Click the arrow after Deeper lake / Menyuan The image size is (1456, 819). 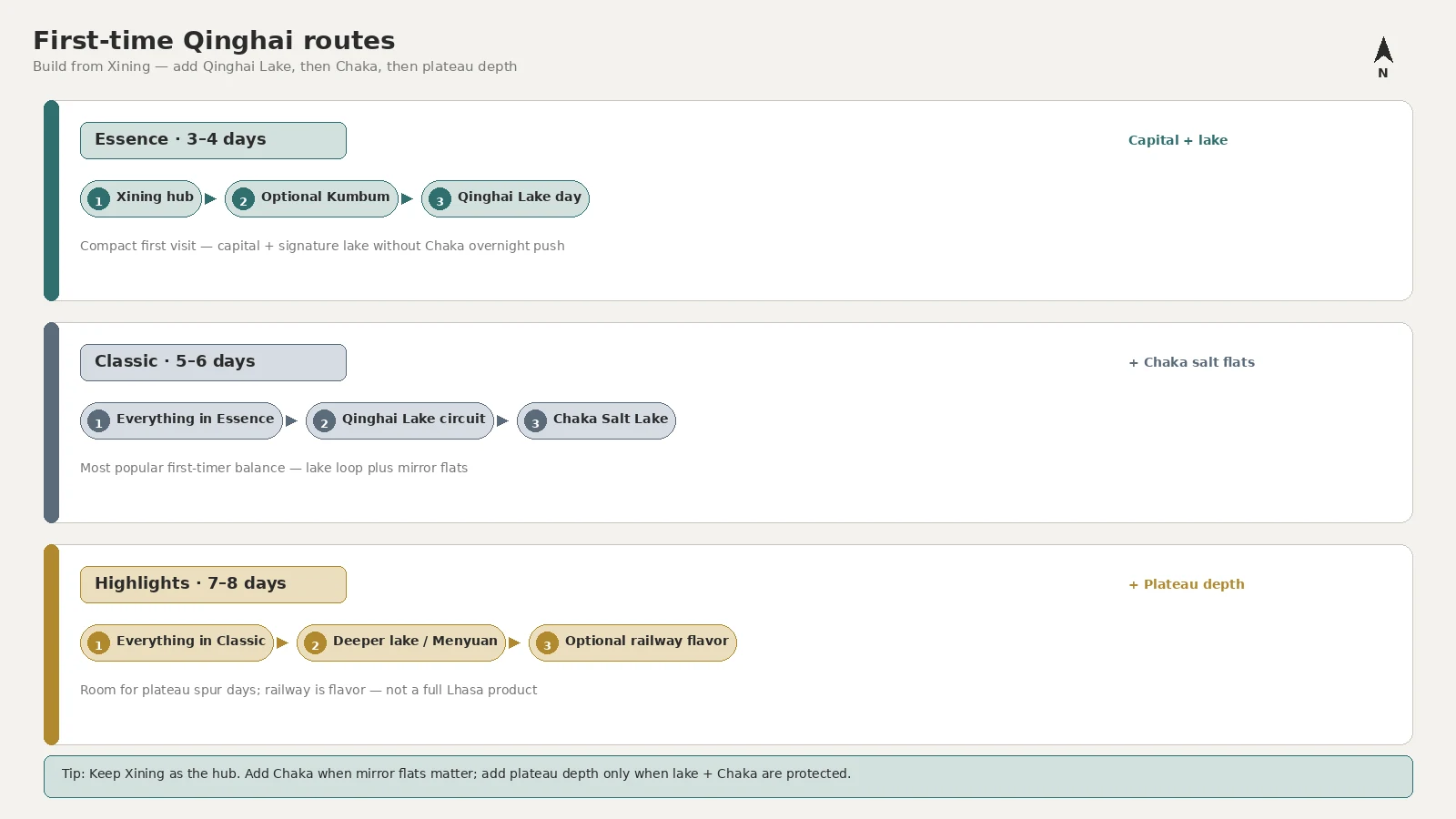514,642
